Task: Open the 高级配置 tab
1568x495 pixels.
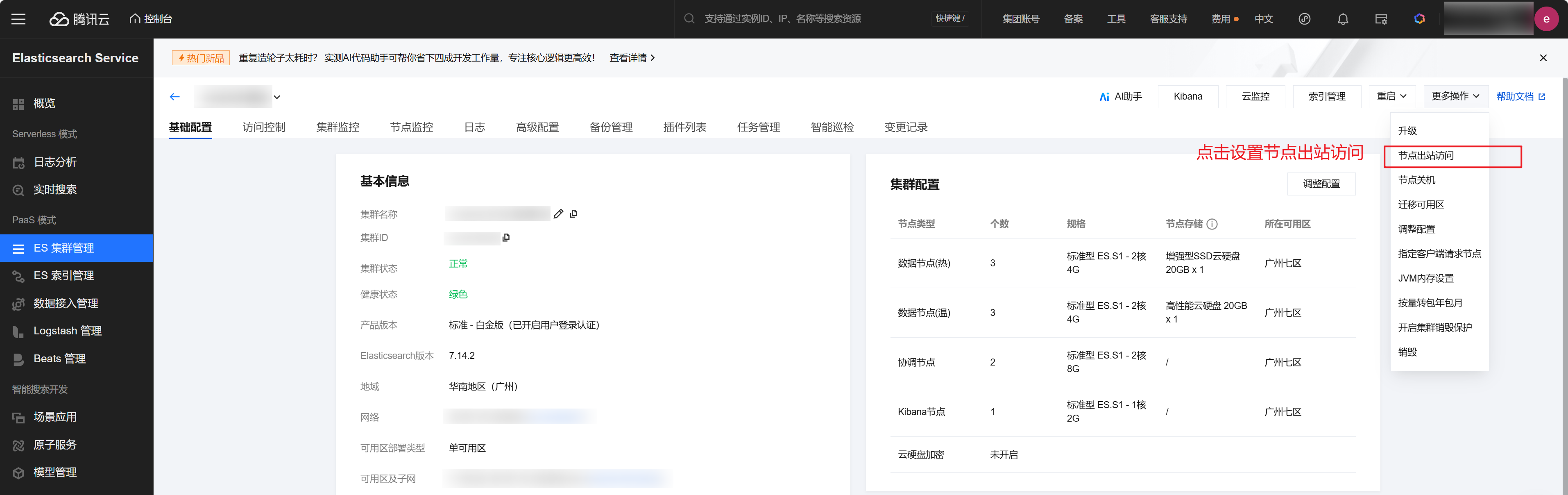Action: 537,127
